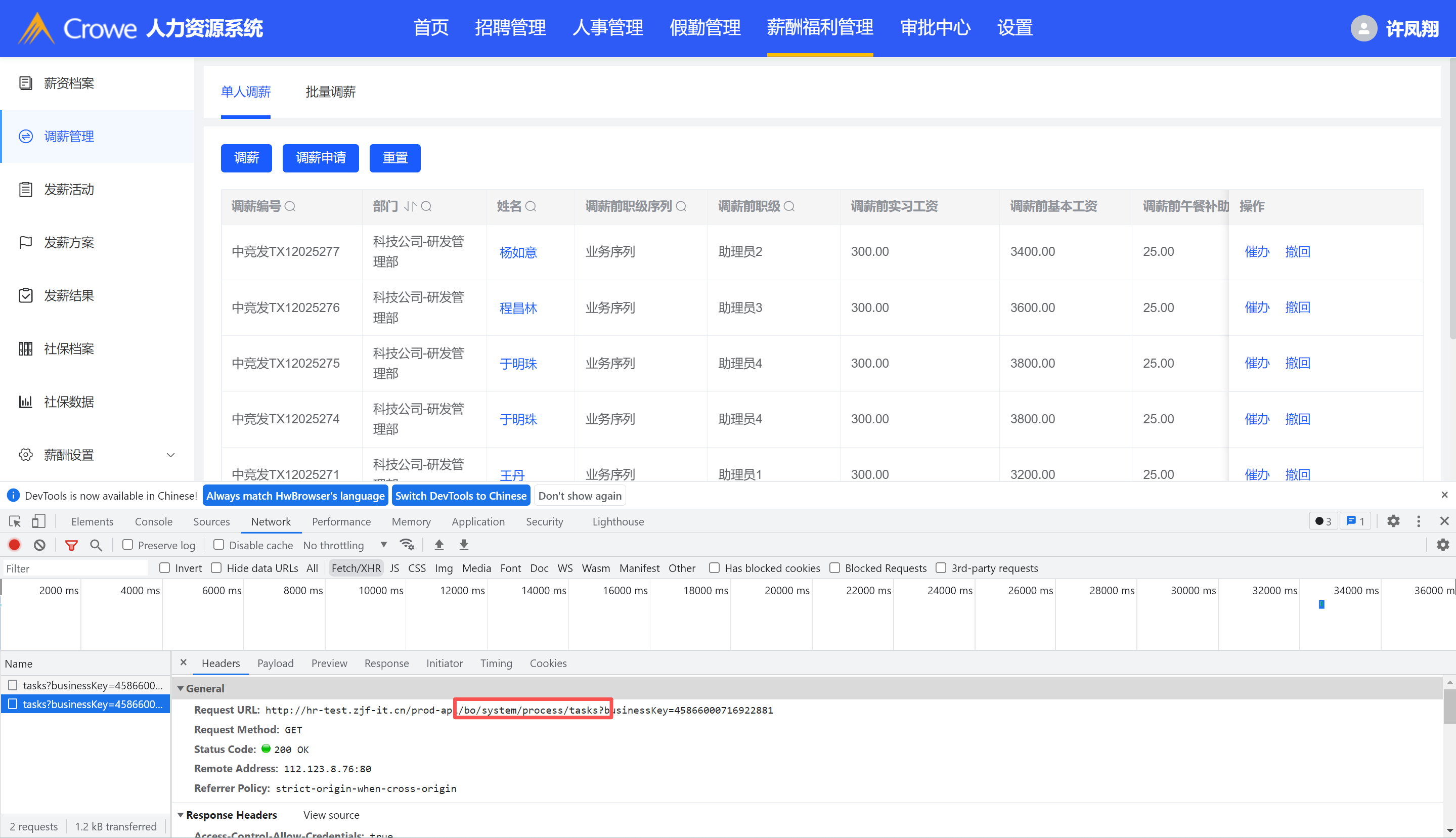Tick the Hide data URLs checkbox

coord(216,568)
